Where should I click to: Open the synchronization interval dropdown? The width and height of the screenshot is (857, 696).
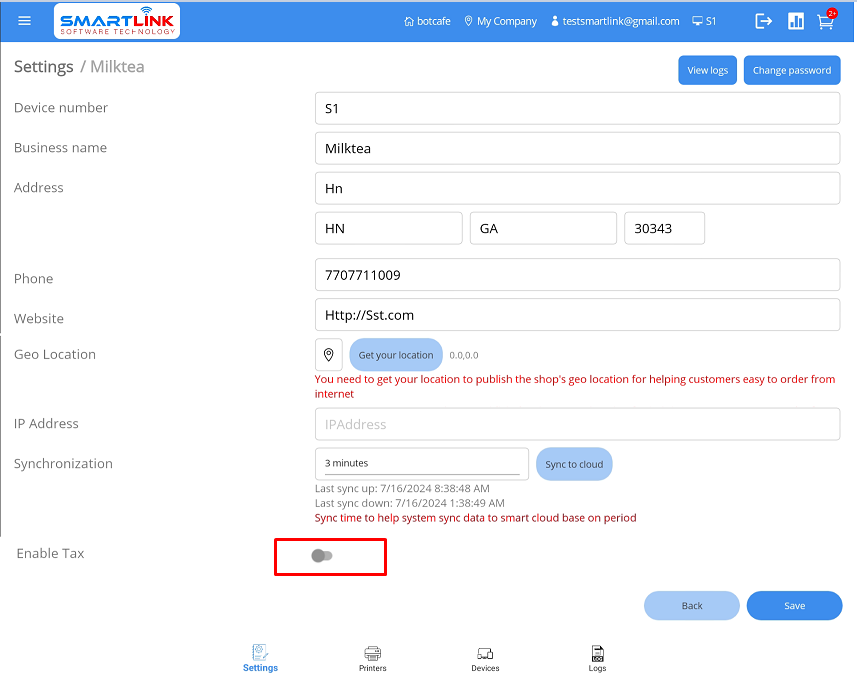tap(421, 464)
